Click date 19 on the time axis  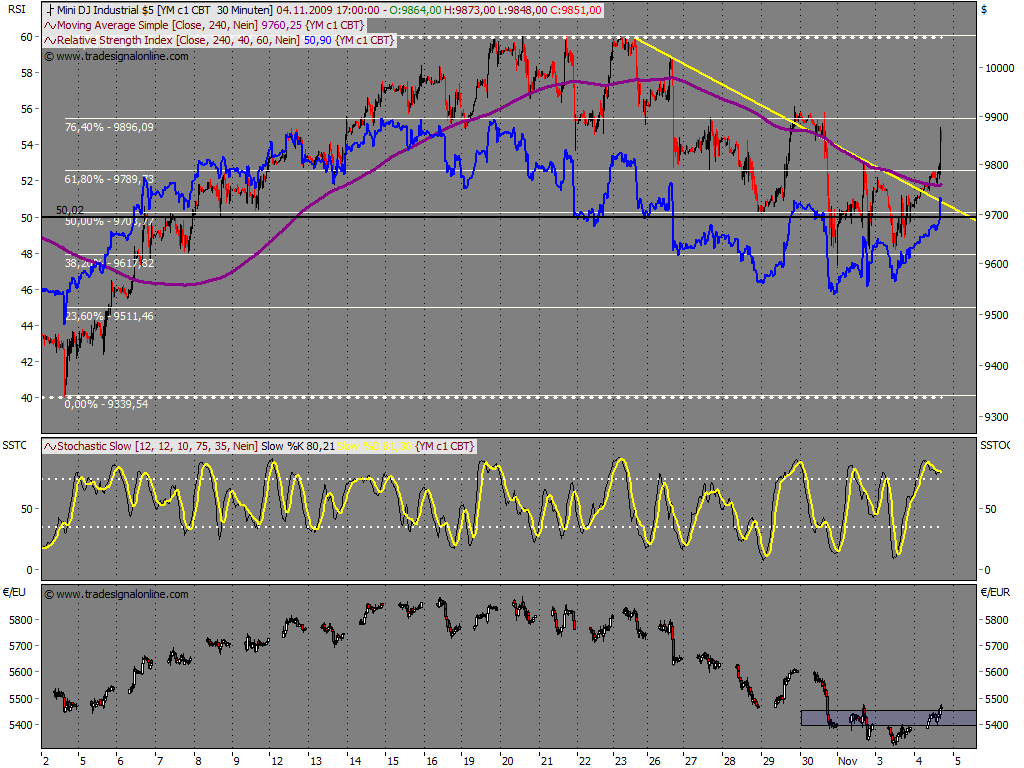tap(469, 761)
